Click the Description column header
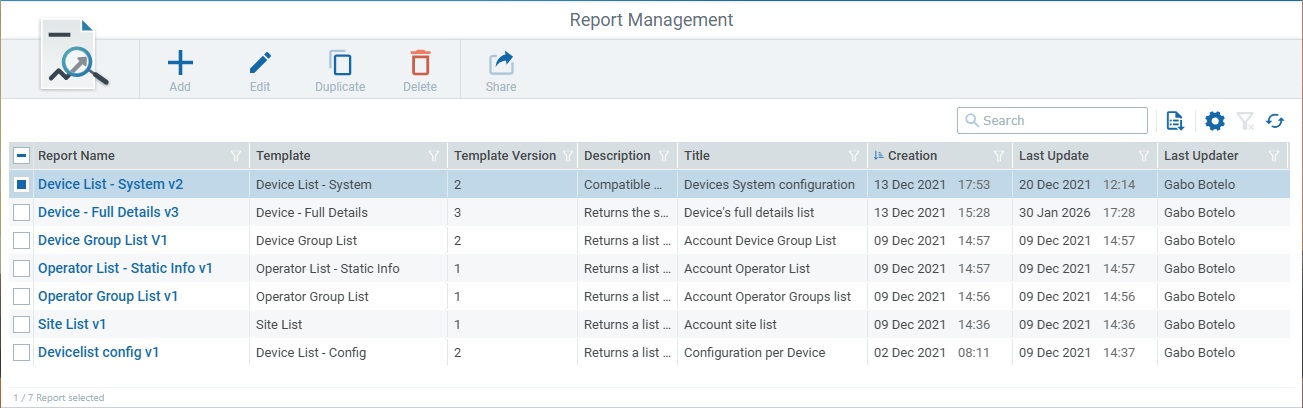The image size is (1303, 408). (x=617, y=156)
